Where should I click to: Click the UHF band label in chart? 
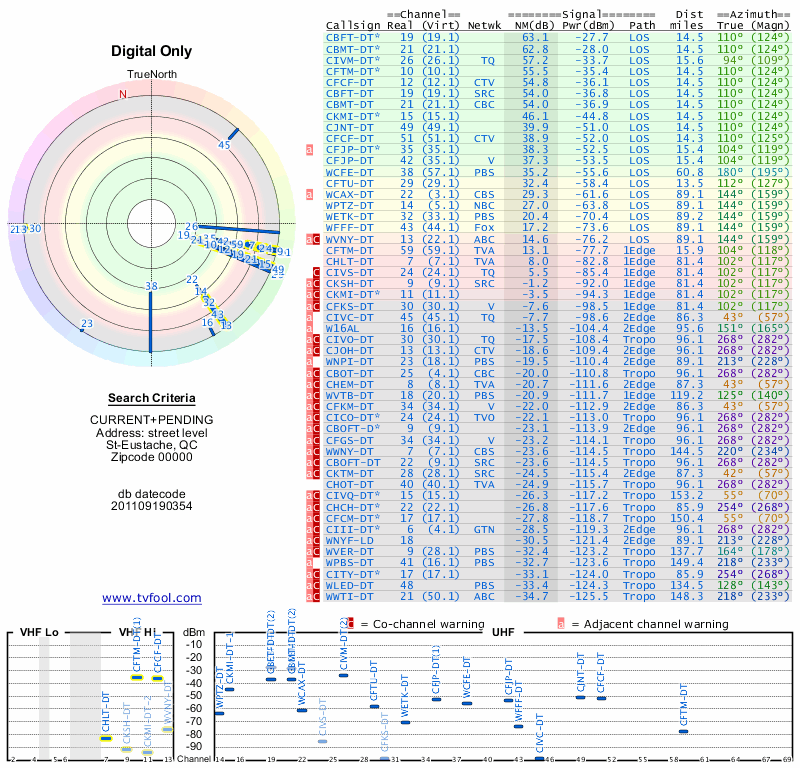coord(503,632)
